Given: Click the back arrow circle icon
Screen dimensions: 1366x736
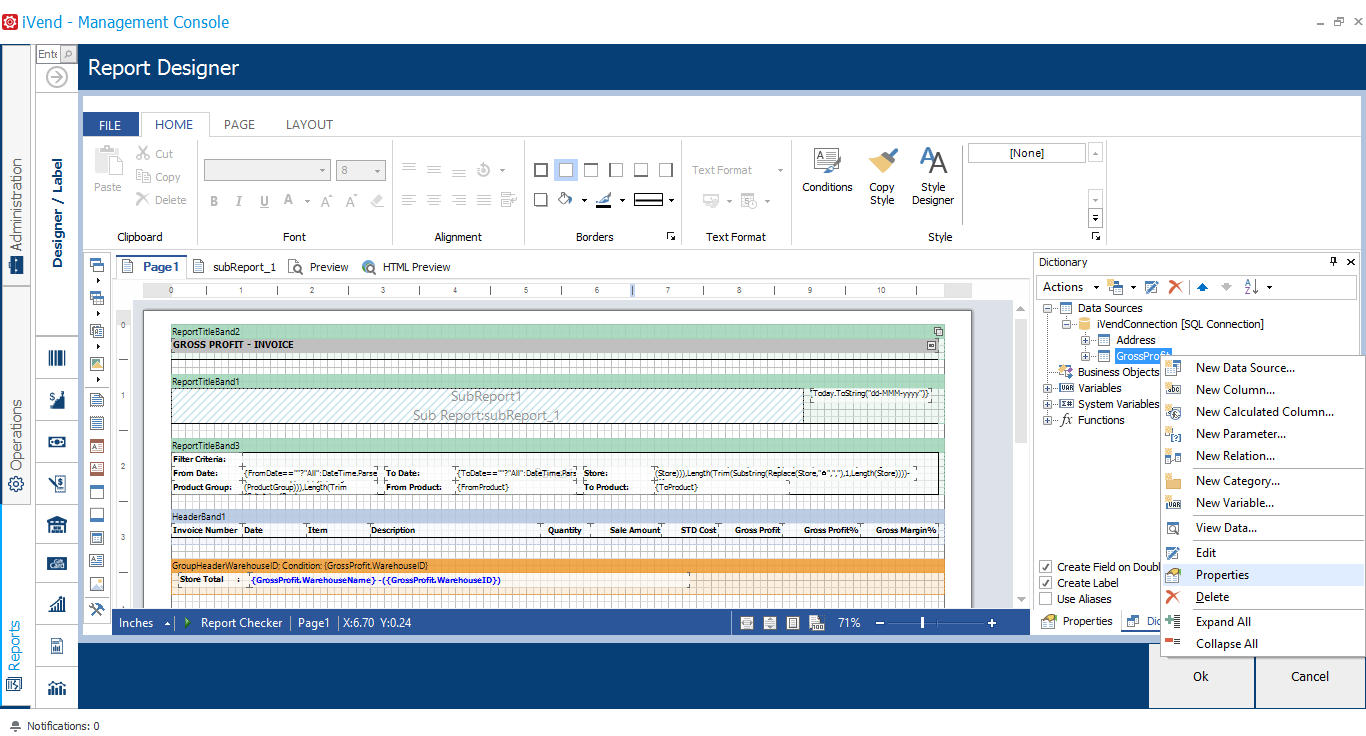Looking at the screenshot, I should point(57,77).
